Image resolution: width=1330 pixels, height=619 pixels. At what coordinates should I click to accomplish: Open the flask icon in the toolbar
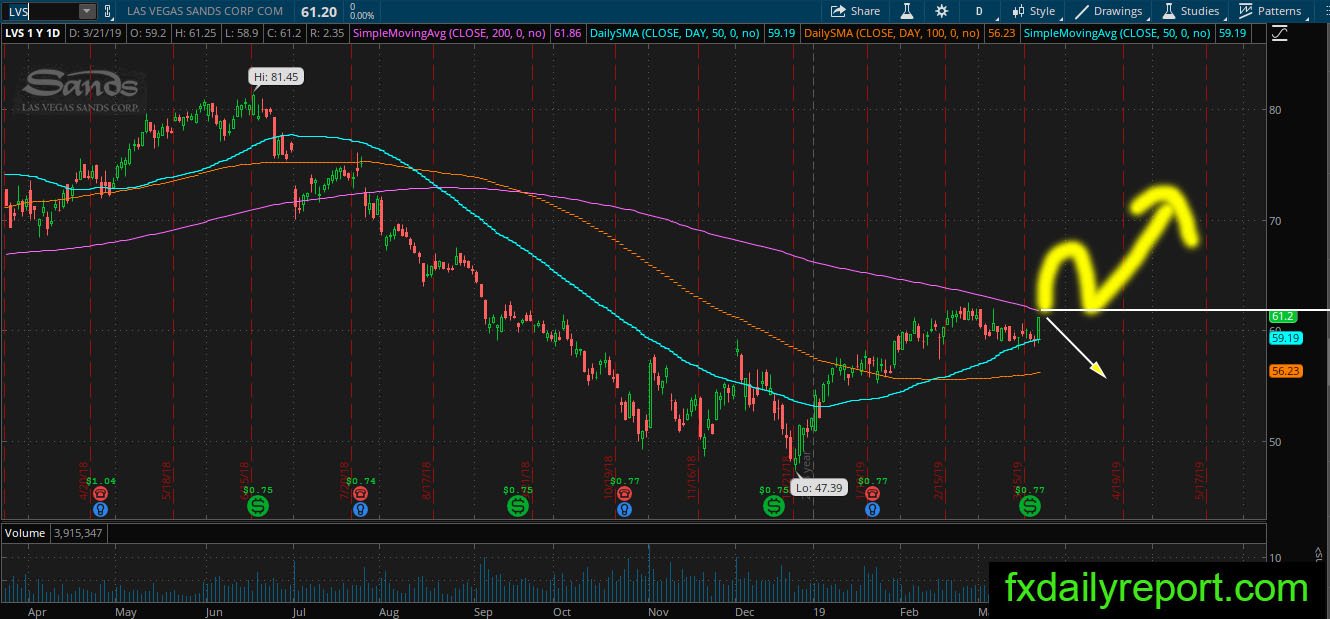point(907,11)
